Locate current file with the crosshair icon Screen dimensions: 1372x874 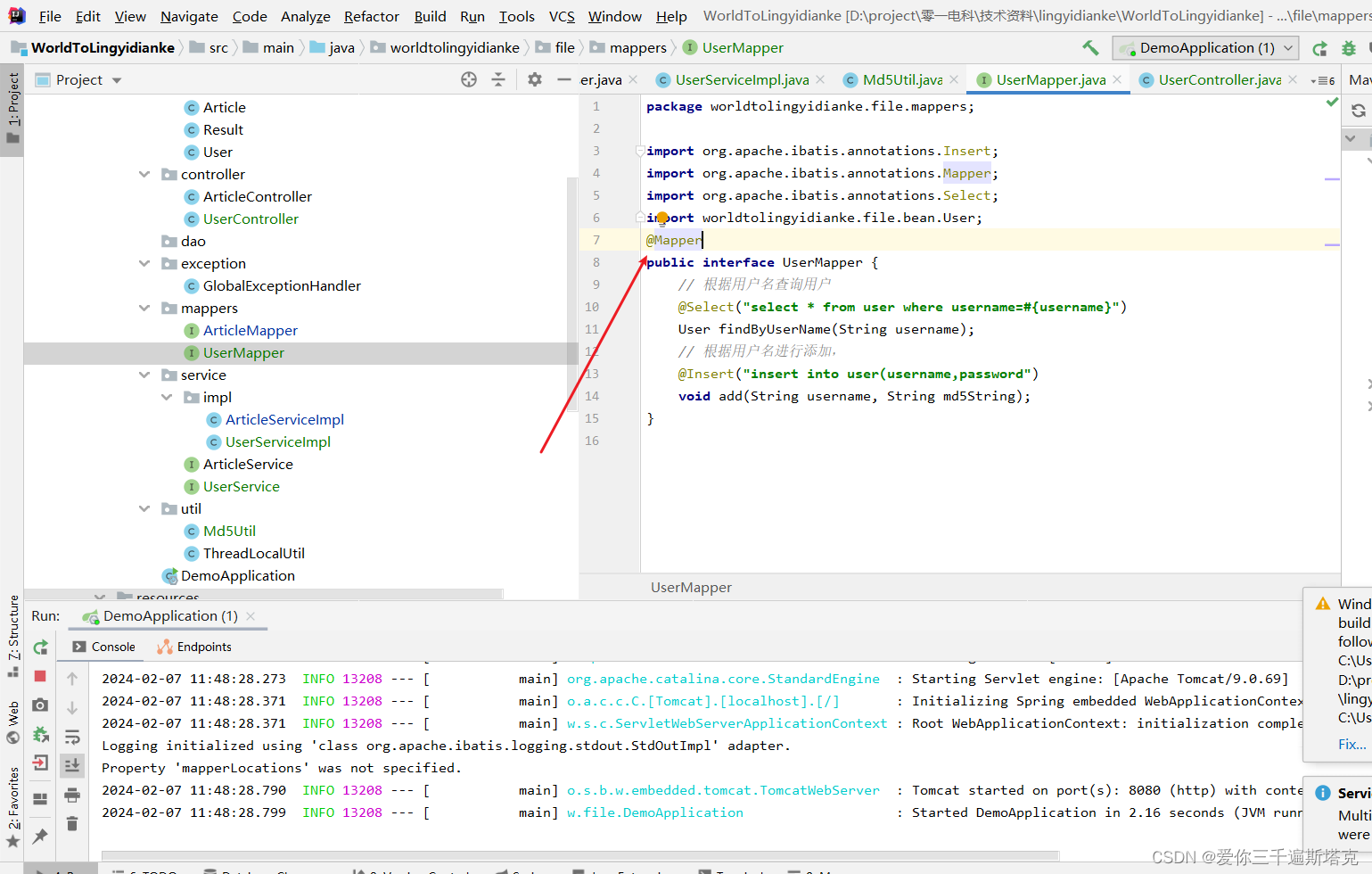coord(468,79)
